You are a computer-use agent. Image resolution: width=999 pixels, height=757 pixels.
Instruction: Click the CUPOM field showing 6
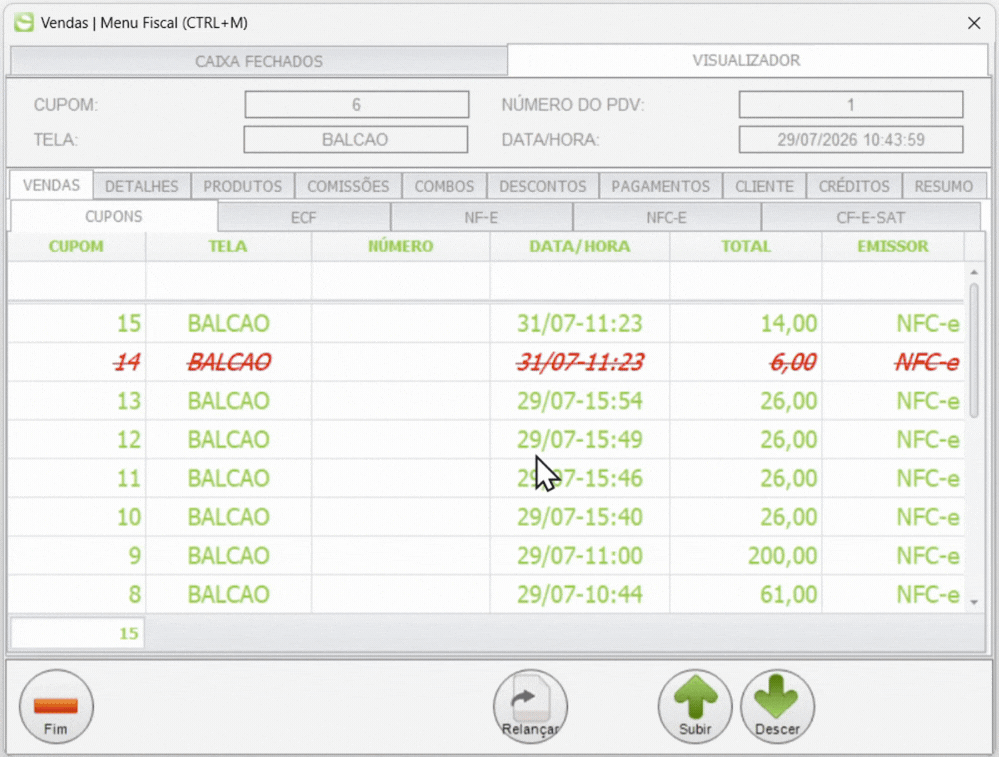tap(357, 105)
